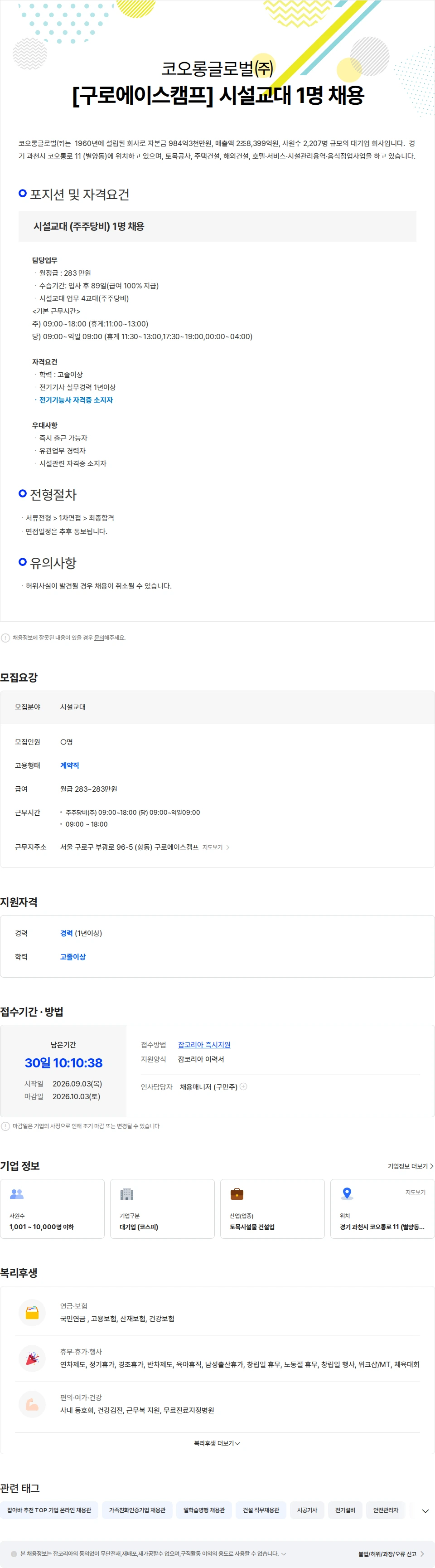The image size is (435, 1568).
Task: Open 불법/허위/과장/오류 신고
Action: point(391,1554)
